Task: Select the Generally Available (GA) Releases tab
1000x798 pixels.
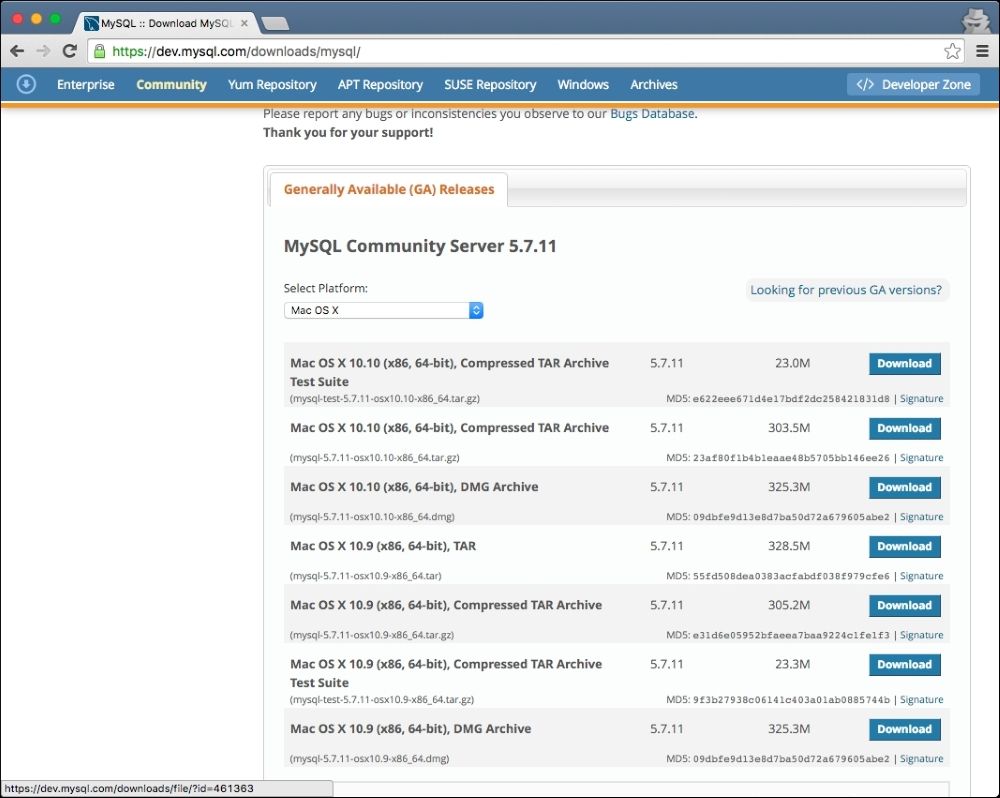Action: coord(389,189)
